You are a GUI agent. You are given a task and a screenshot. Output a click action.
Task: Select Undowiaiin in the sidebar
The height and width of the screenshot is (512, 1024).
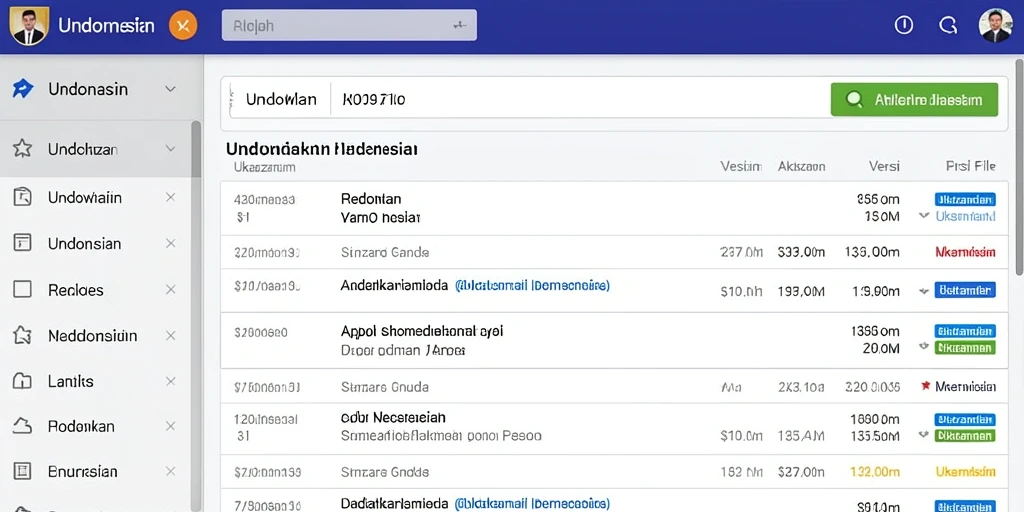[x=85, y=197]
